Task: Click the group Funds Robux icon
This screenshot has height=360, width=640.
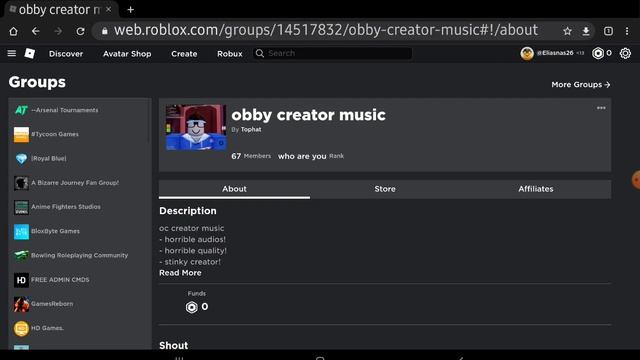Action: (191, 307)
